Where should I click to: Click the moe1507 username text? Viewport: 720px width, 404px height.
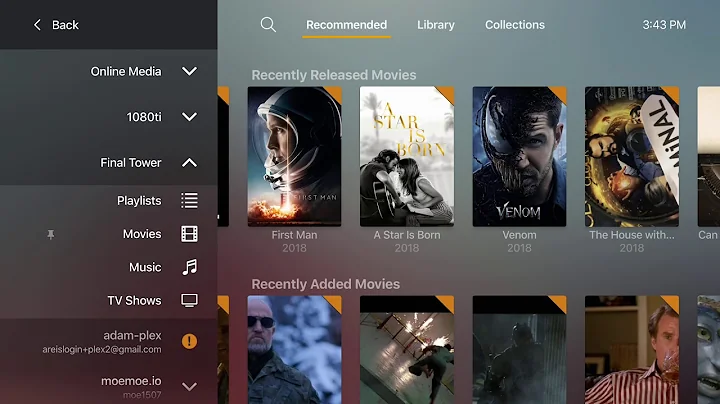tap(142, 395)
